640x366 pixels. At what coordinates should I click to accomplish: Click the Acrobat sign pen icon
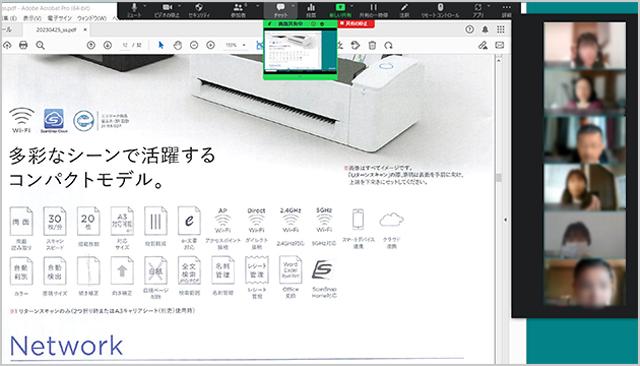(483, 45)
